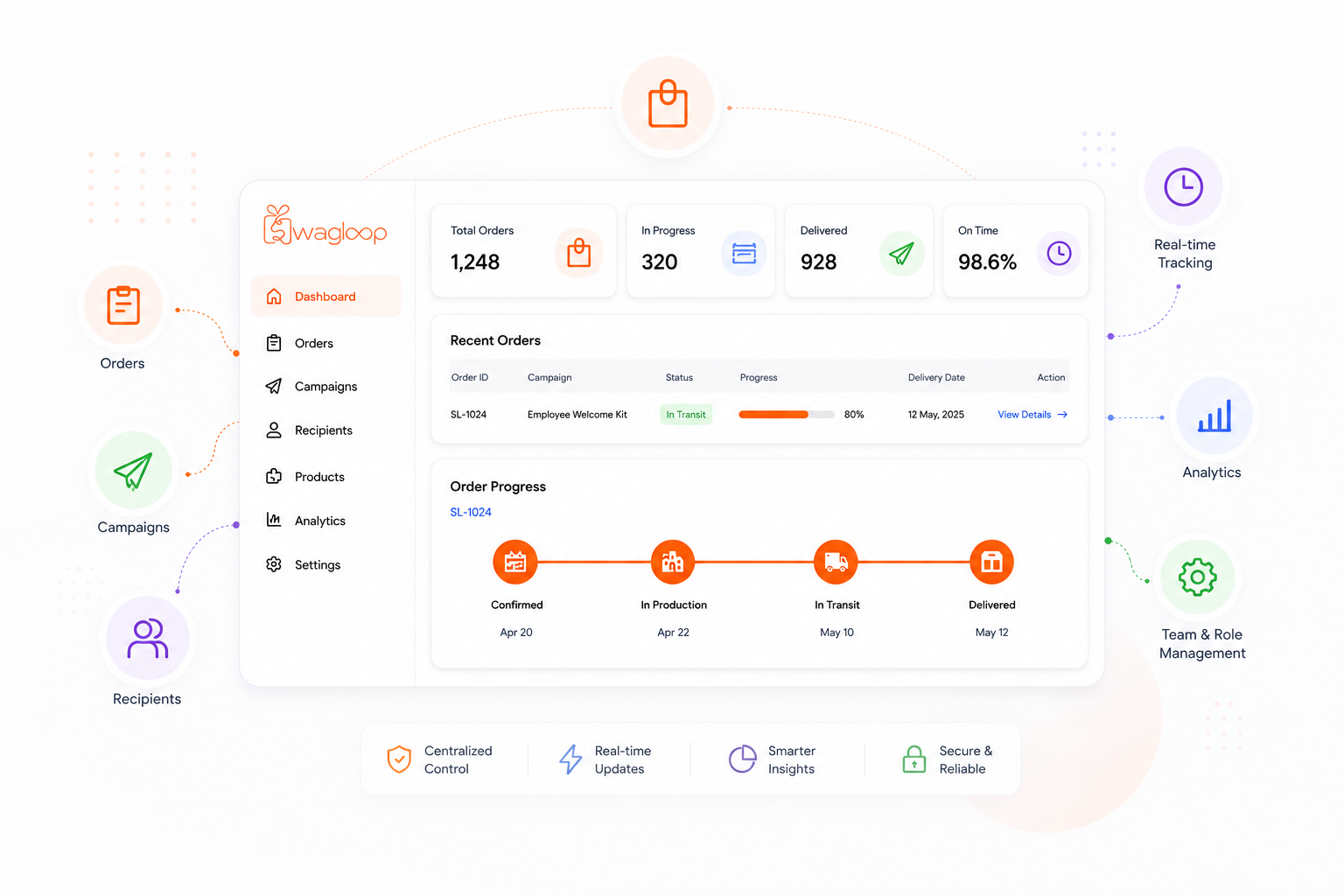1344x896 pixels.
Task: Go to Campaigns in the sidebar
Action: [x=325, y=386]
